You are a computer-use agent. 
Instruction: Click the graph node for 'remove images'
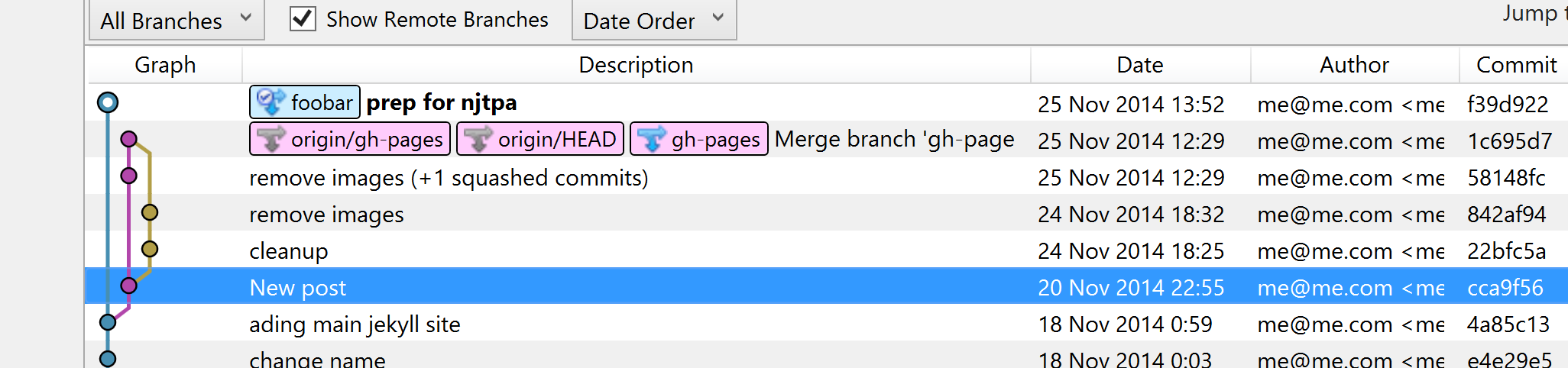(x=150, y=212)
